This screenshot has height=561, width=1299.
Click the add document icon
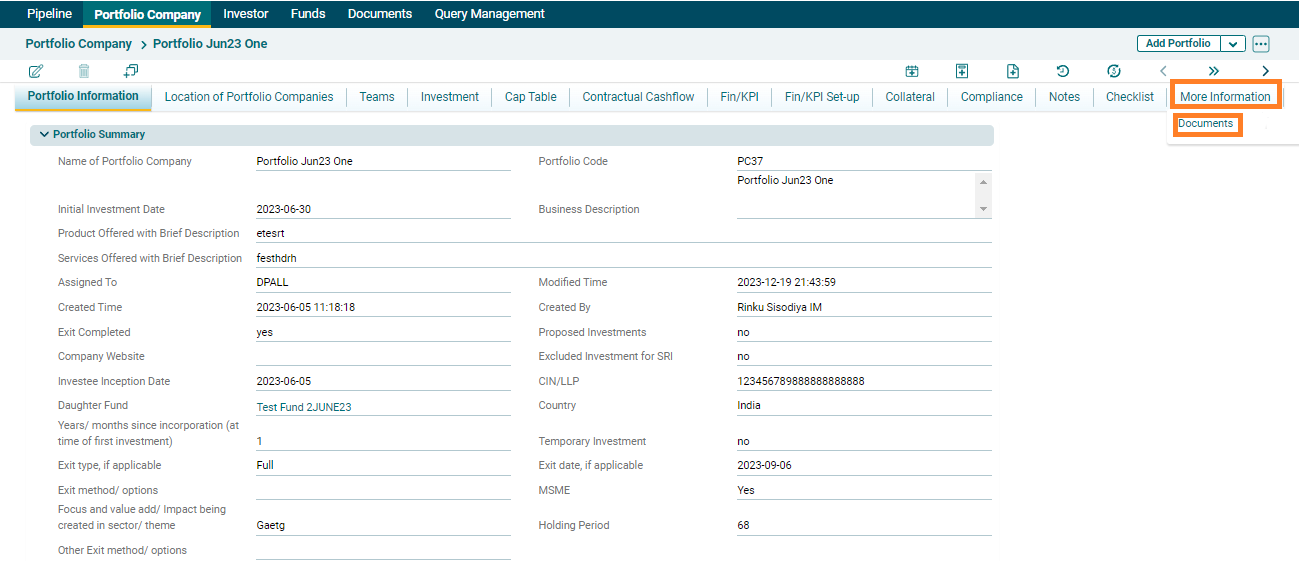pyautogui.click(x=1013, y=71)
